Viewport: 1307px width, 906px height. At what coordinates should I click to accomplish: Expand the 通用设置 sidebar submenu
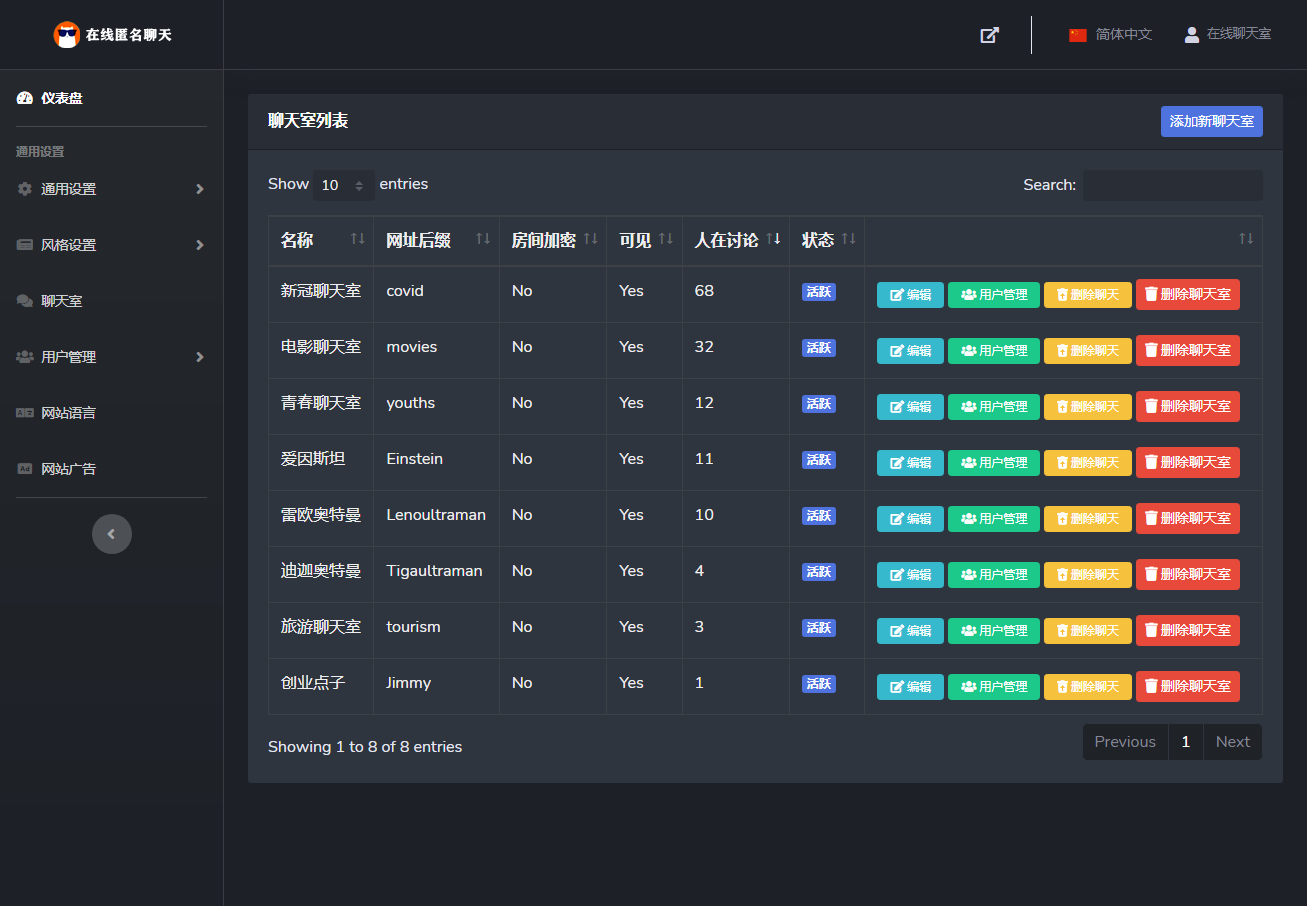(111, 189)
